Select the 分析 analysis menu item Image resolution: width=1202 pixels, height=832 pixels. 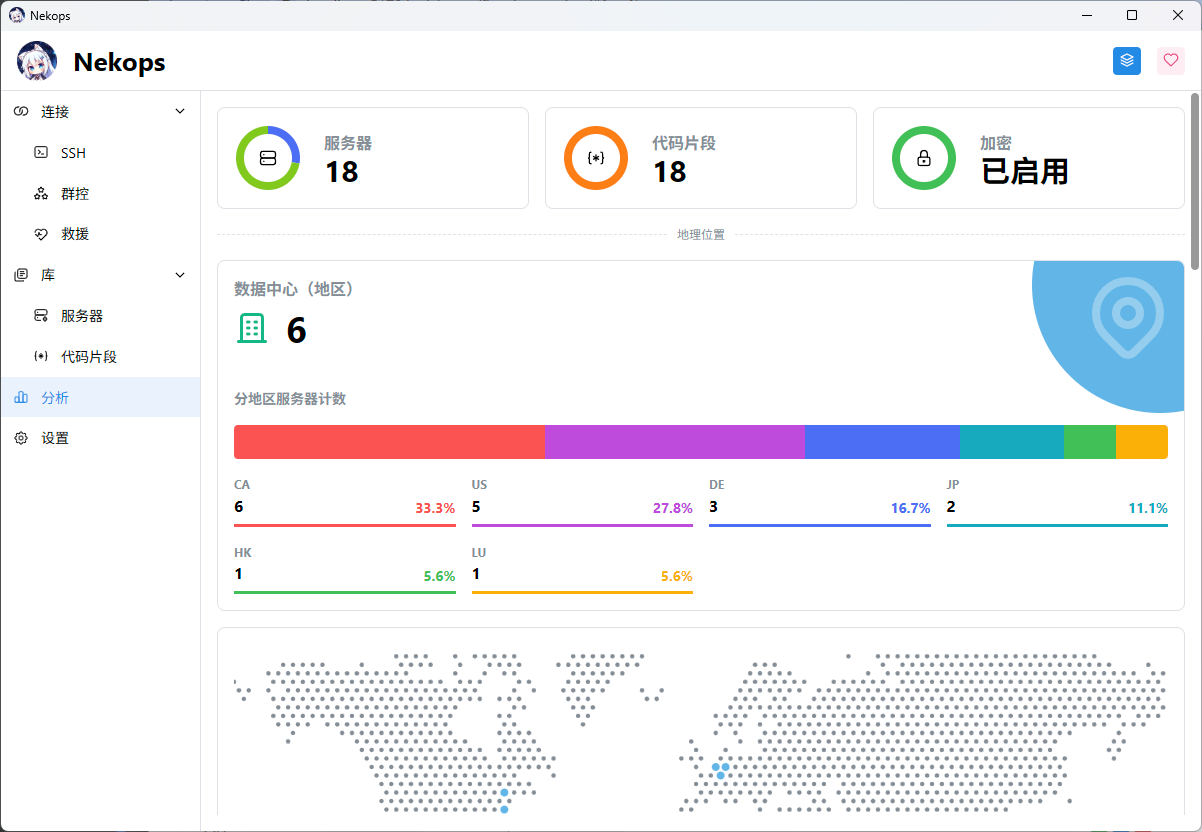pyautogui.click(x=55, y=398)
